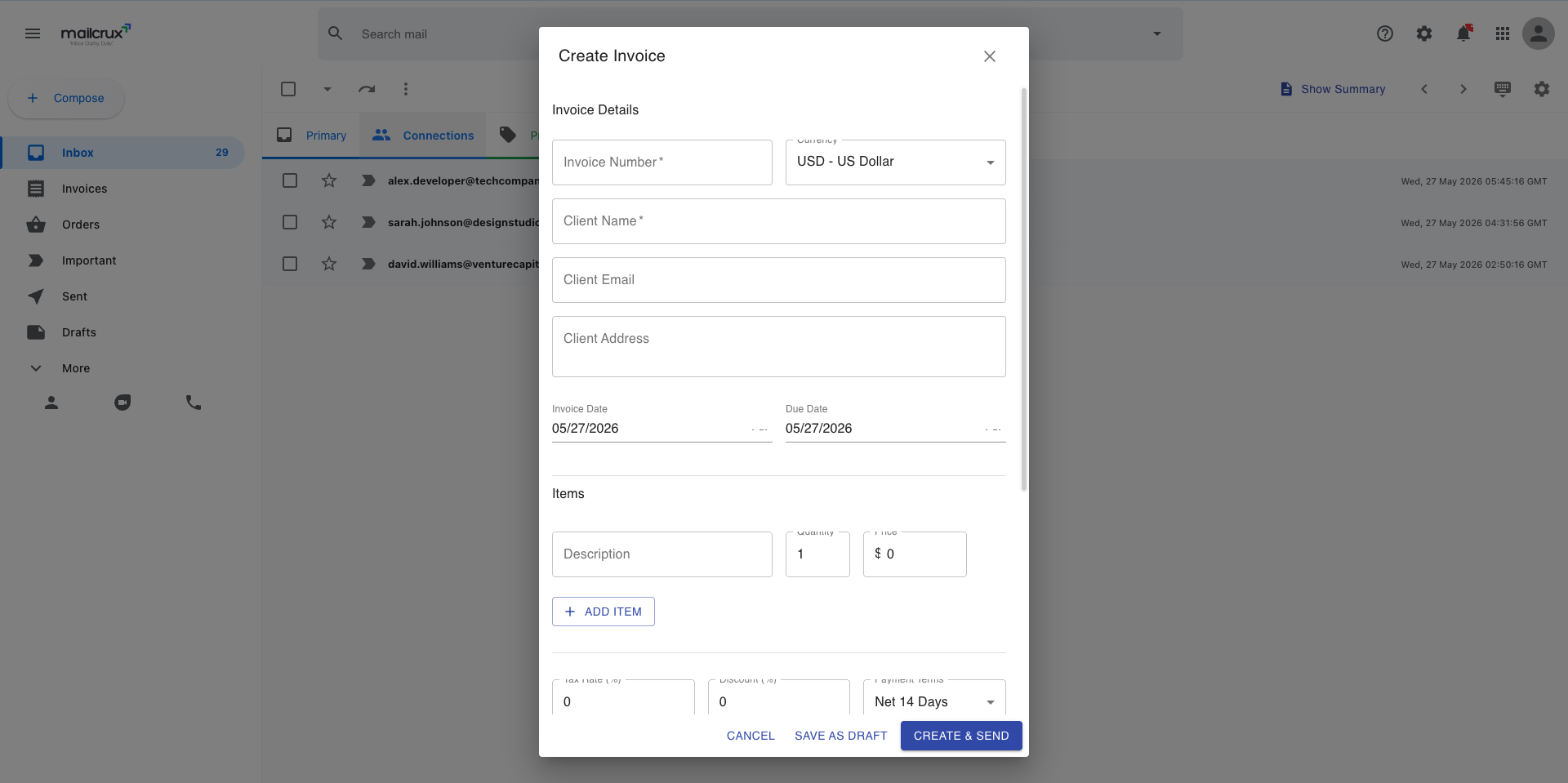Focus the Quantity field
The height and width of the screenshot is (783, 1568).
(x=817, y=554)
